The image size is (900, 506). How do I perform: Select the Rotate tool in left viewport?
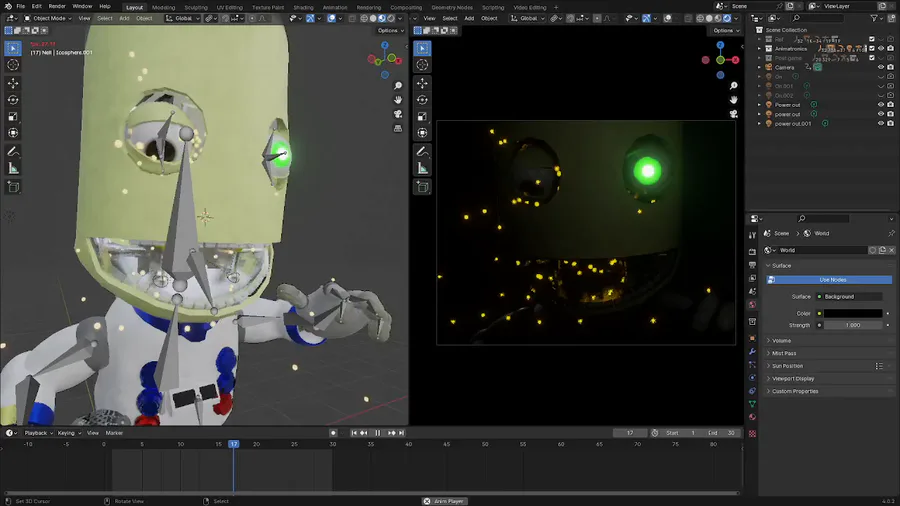(x=13, y=100)
